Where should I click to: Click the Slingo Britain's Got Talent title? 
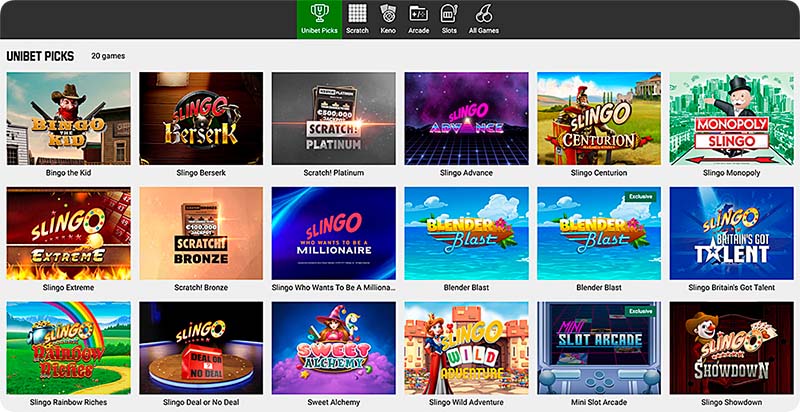732,288
